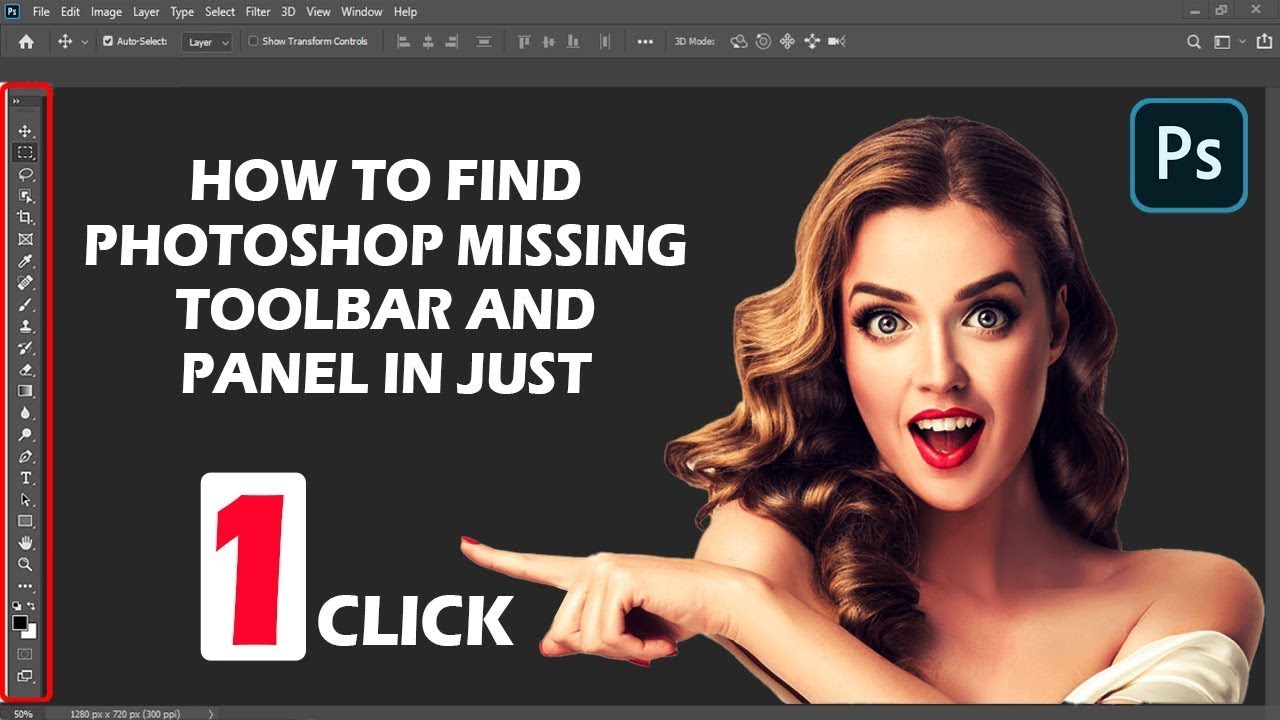Open the status bar info arrow

click(x=210, y=714)
